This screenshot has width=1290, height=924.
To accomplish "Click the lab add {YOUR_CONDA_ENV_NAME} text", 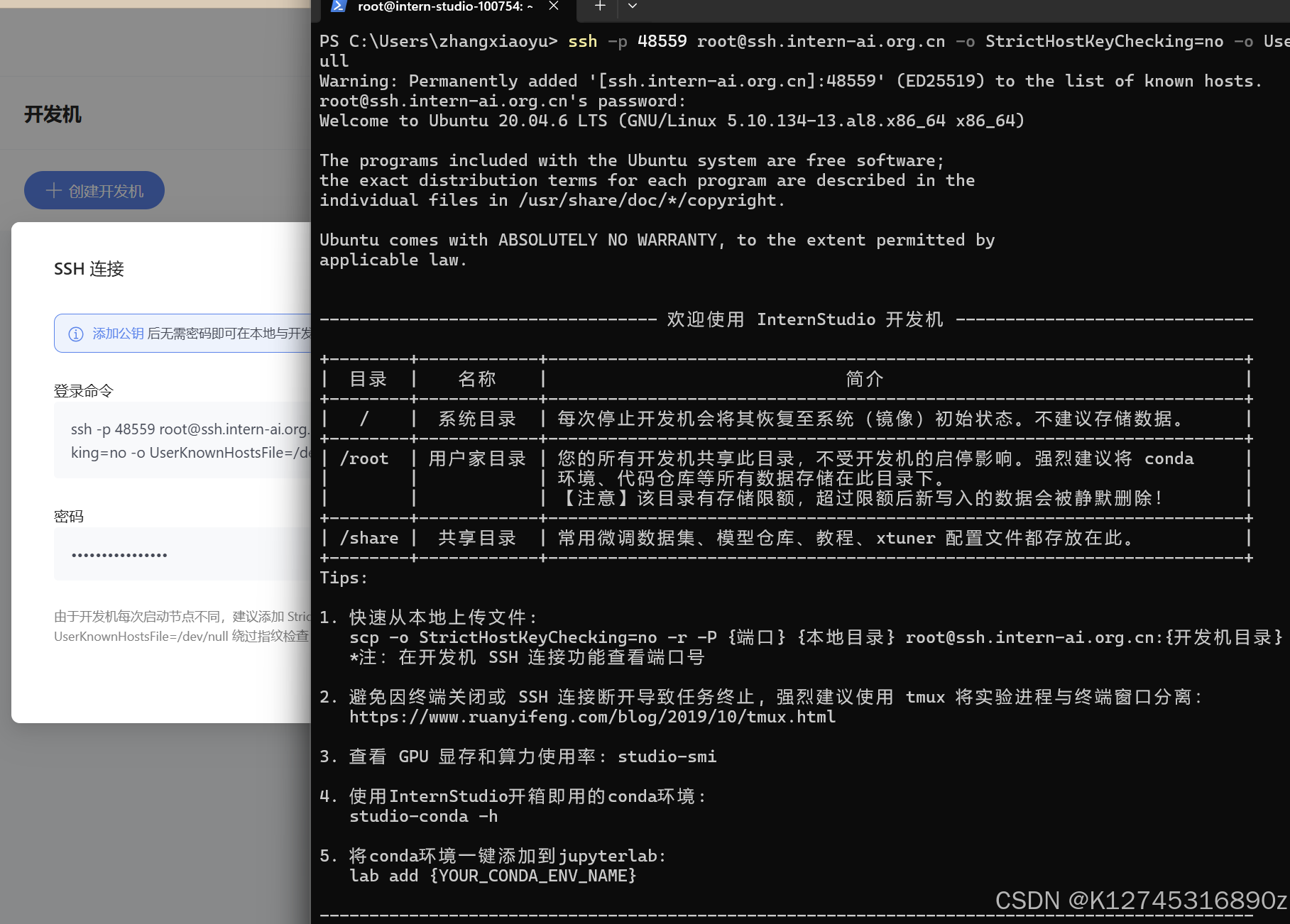I will (493, 876).
